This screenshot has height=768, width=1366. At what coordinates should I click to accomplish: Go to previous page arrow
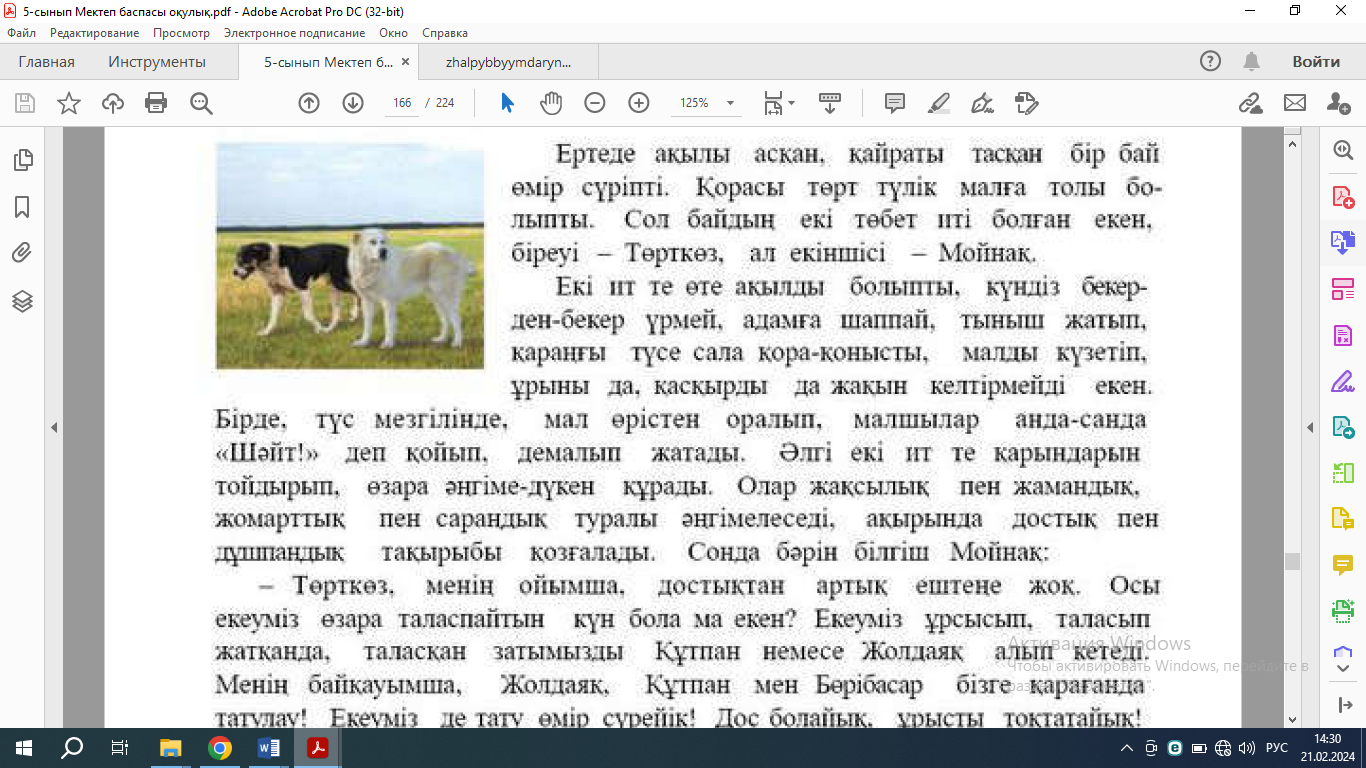[x=309, y=103]
